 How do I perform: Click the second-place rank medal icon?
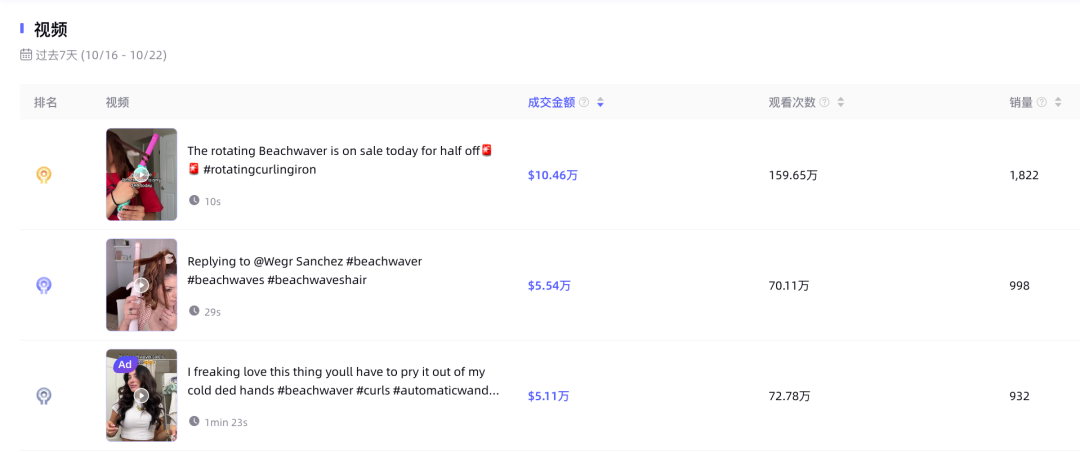coord(44,286)
